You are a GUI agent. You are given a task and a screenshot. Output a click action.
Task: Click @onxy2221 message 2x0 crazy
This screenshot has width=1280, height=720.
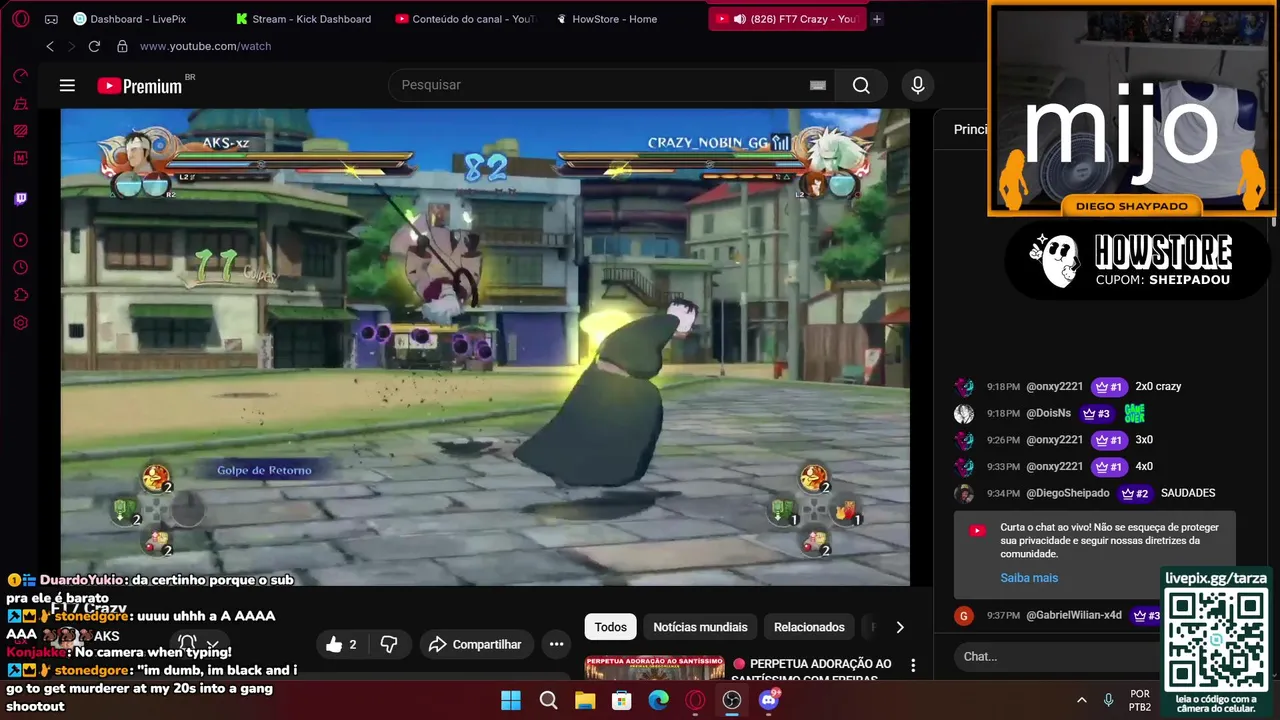1158,387
